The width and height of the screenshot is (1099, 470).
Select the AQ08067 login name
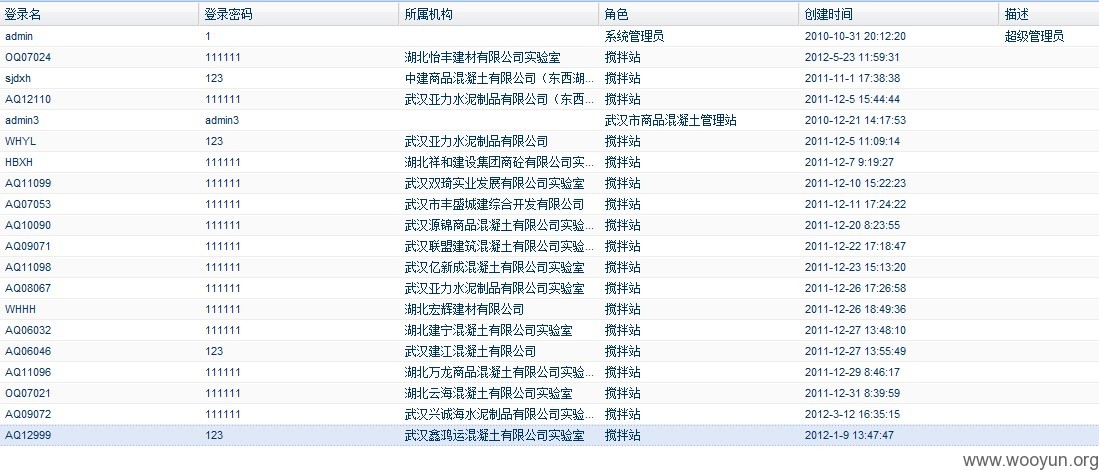[28, 289]
